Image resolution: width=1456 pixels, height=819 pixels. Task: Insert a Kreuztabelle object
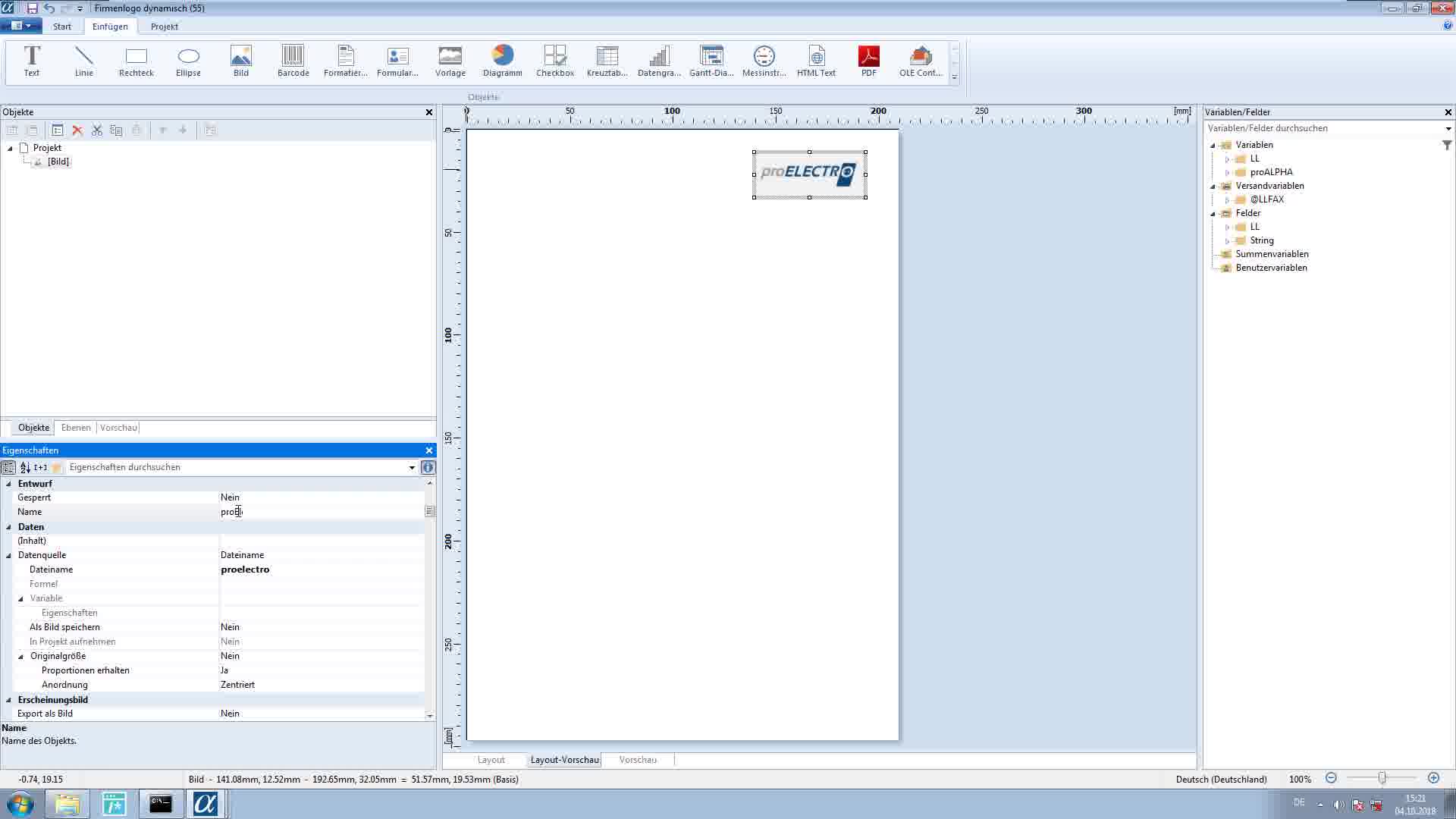(607, 61)
